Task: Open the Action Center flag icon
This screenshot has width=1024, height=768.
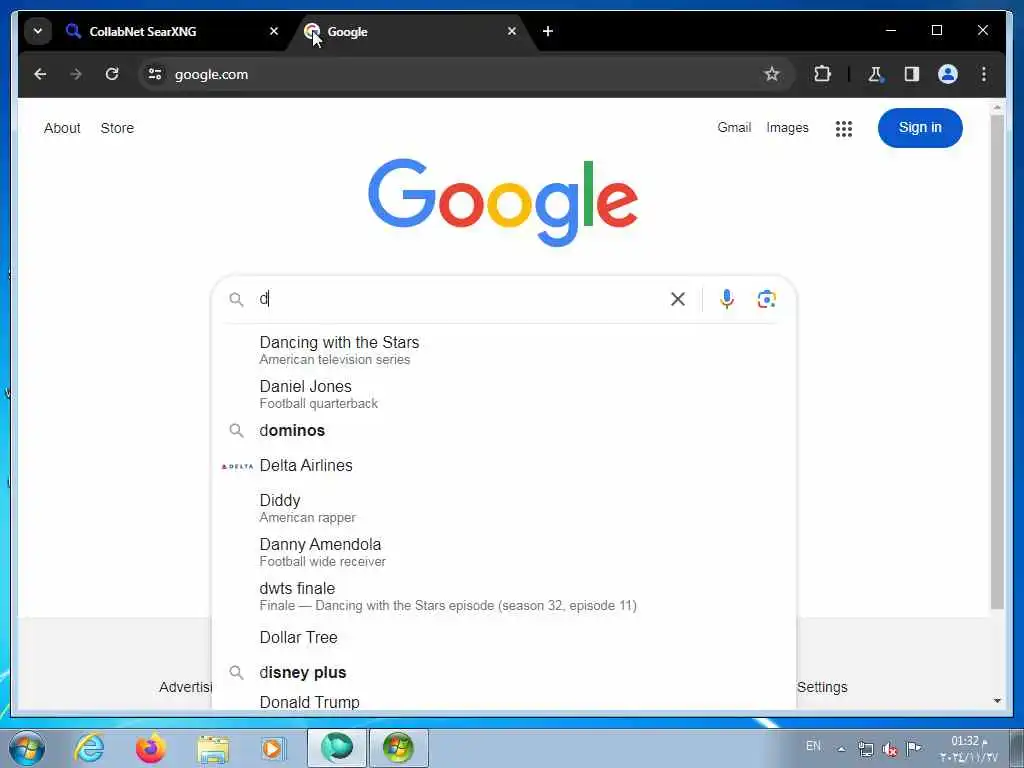Action: 914,748
